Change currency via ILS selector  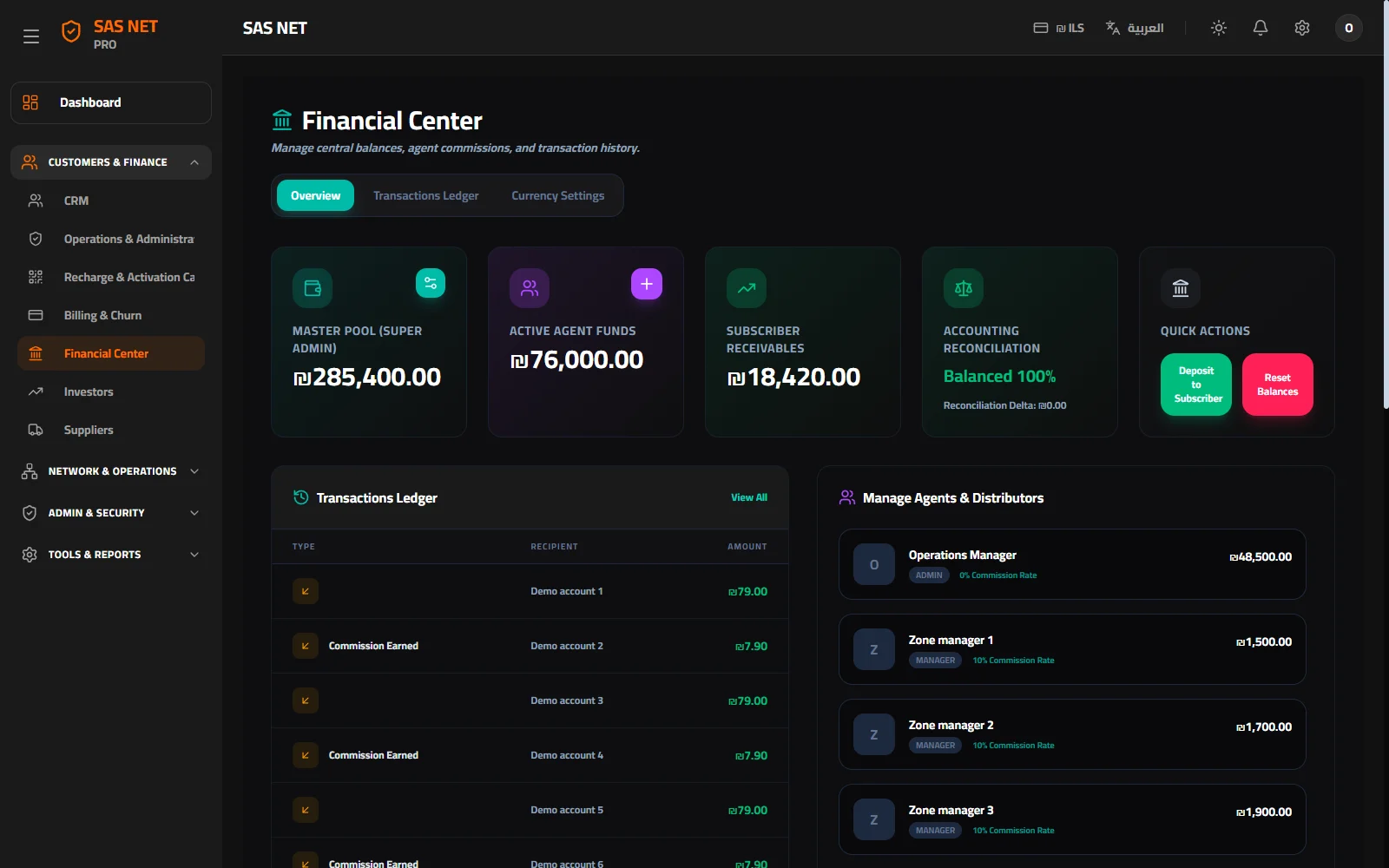click(1059, 28)
